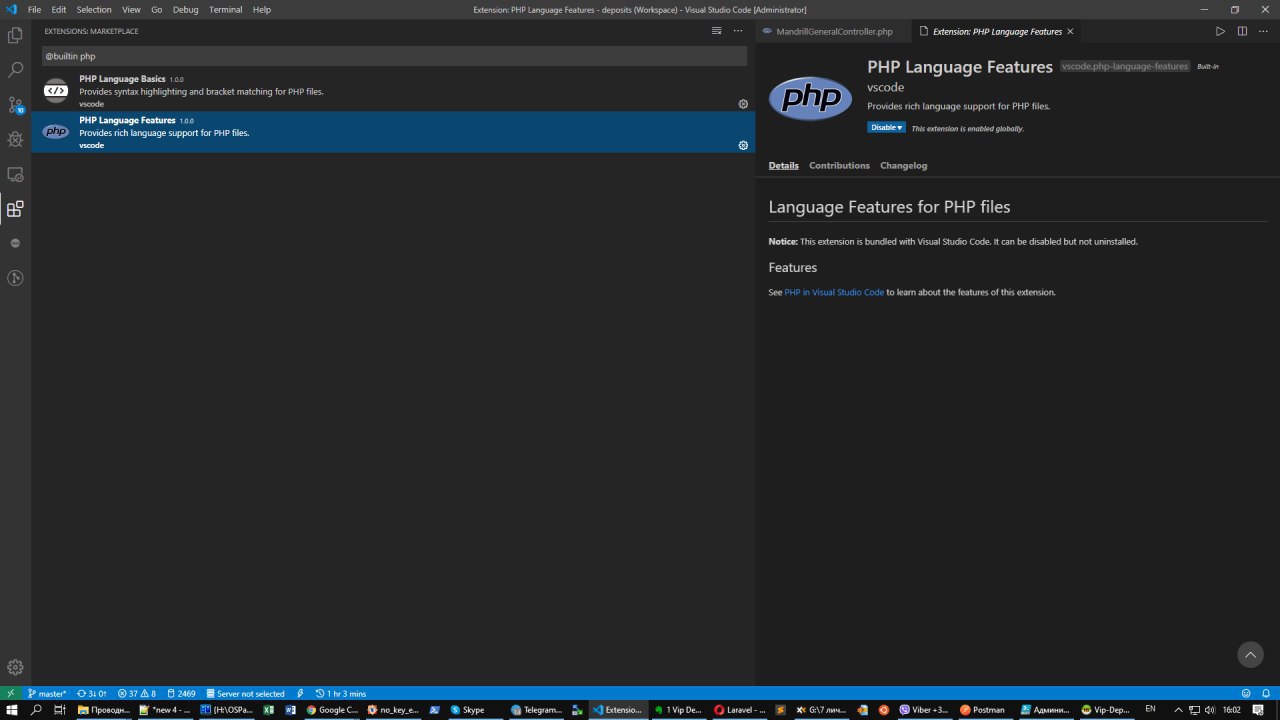Open the Selection menu
This screenshot has height=720, width=1280.
[x=94, y=9]
